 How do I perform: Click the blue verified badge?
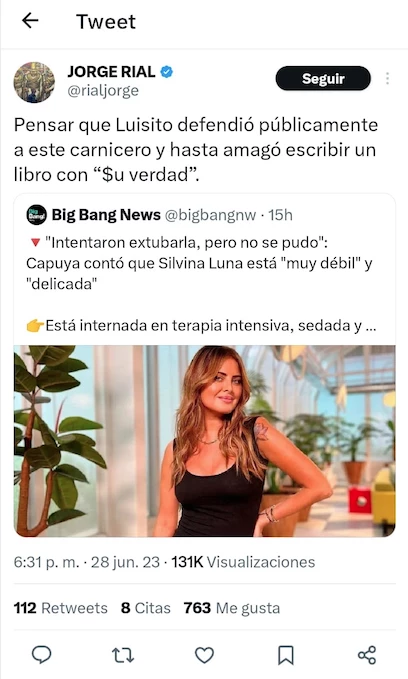167,71
